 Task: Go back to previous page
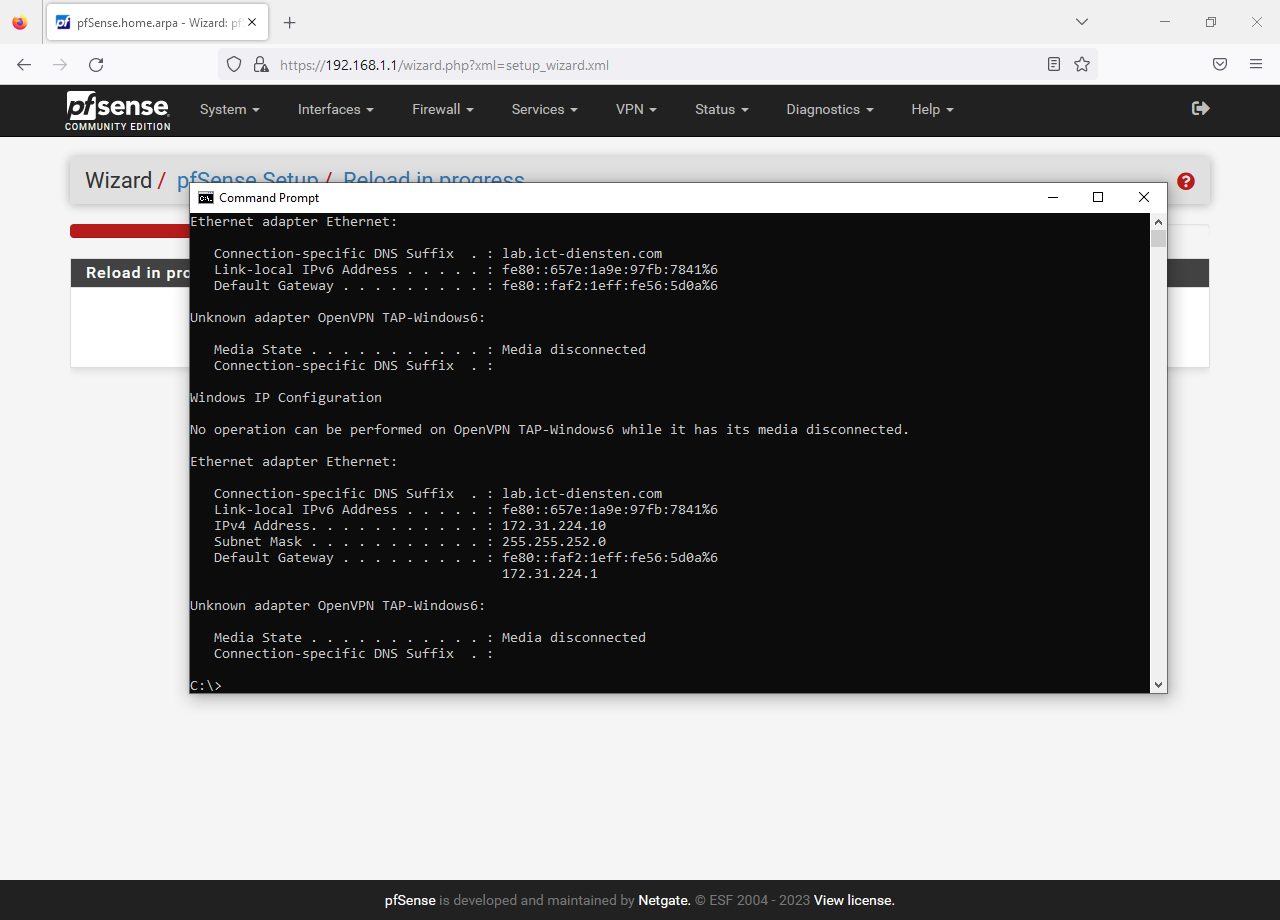tap(24, 64)
